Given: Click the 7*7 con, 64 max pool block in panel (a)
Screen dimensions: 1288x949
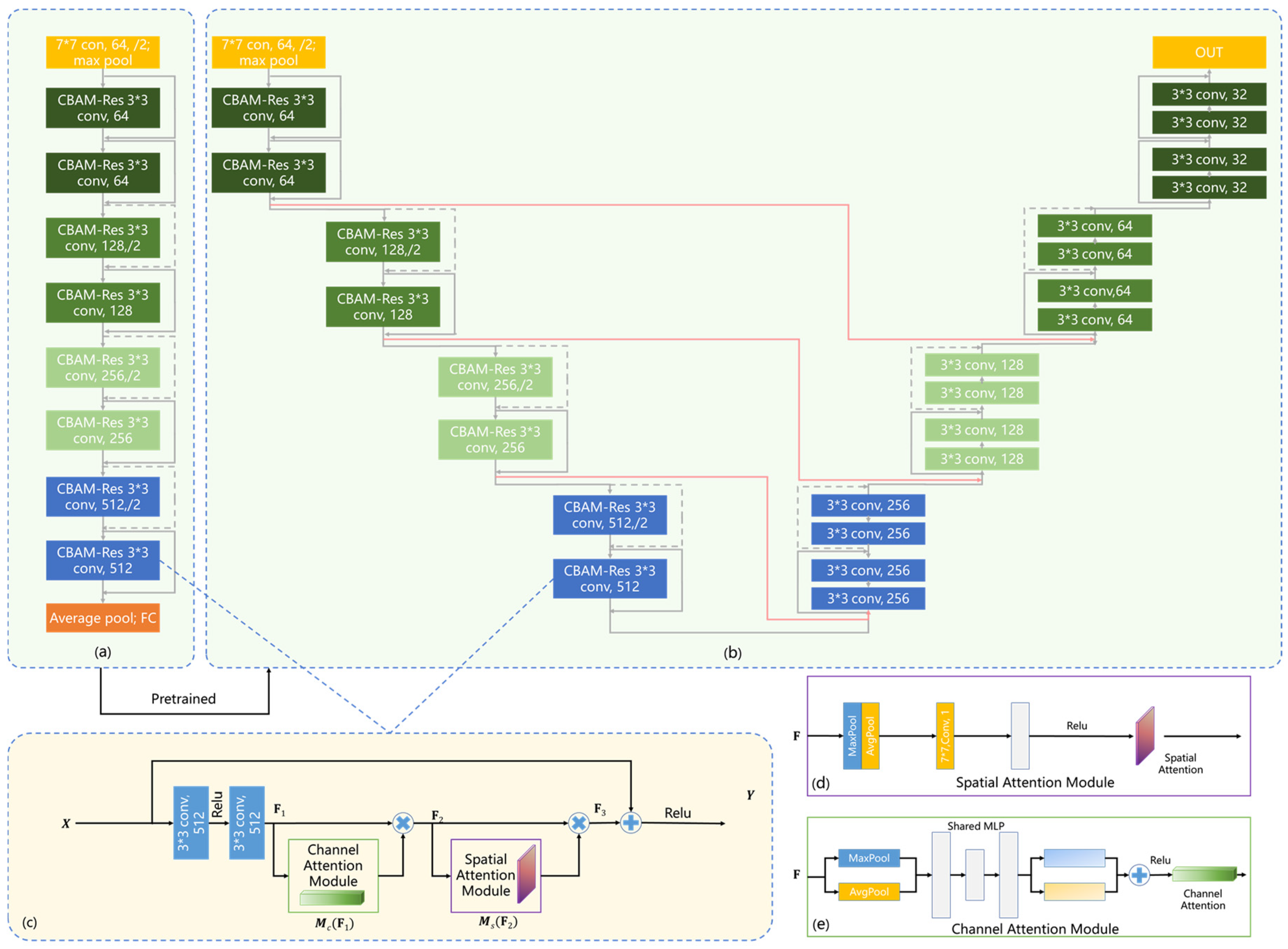Looking at the screenshot, I should coord(103,52).
